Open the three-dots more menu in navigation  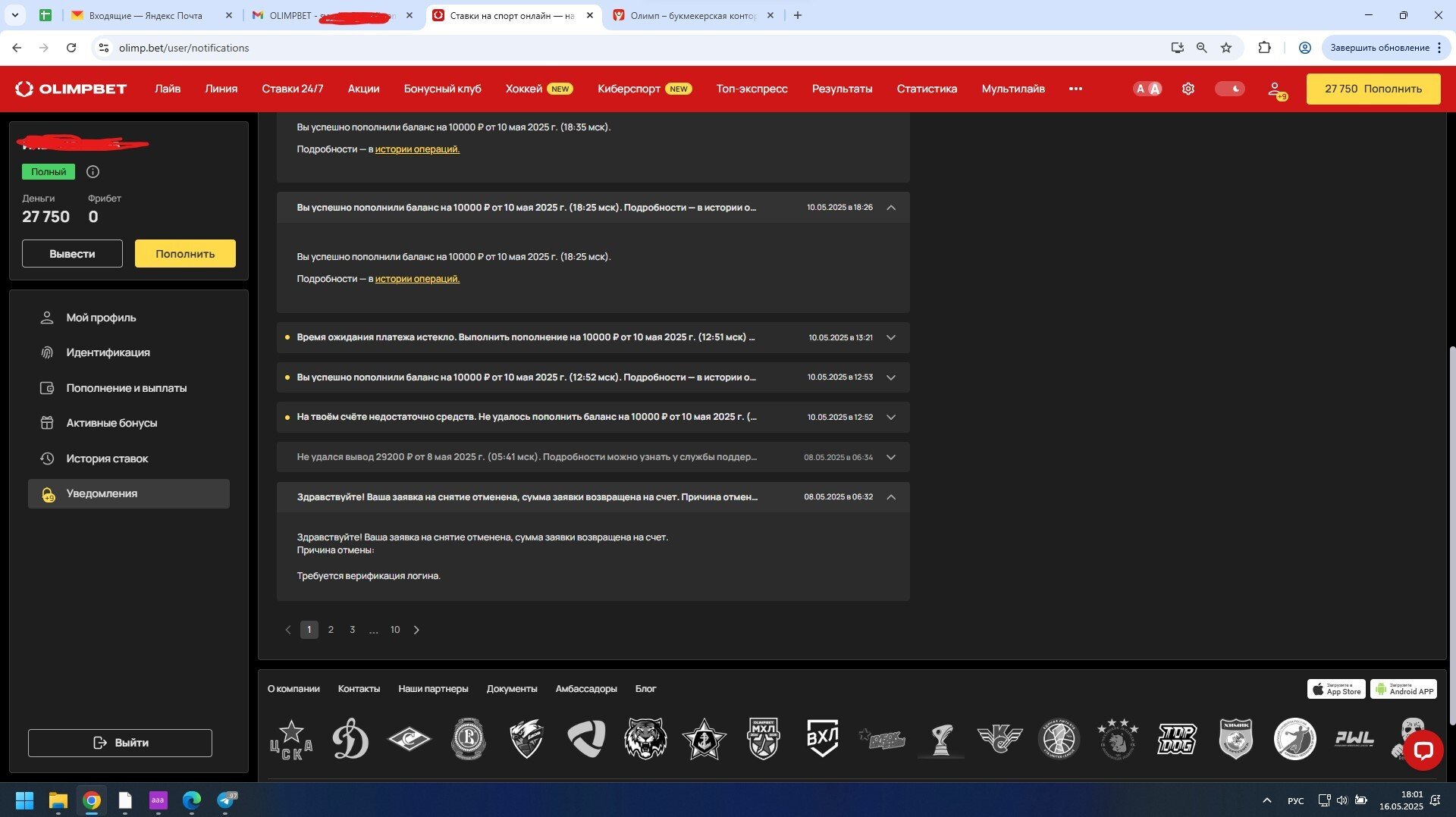(1075, 89)
